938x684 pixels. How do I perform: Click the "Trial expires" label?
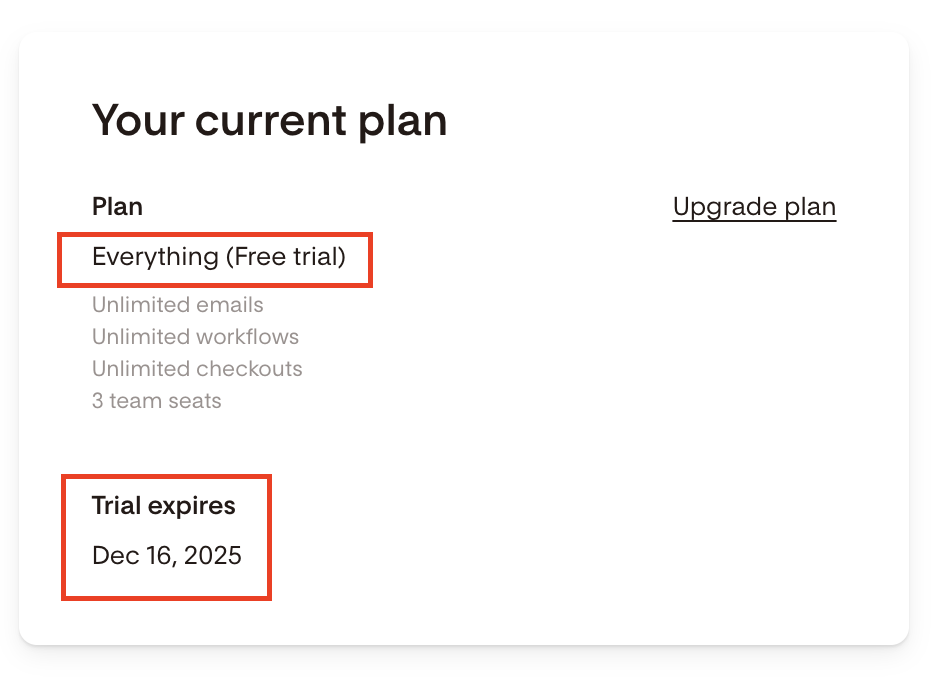pos(163,506)
